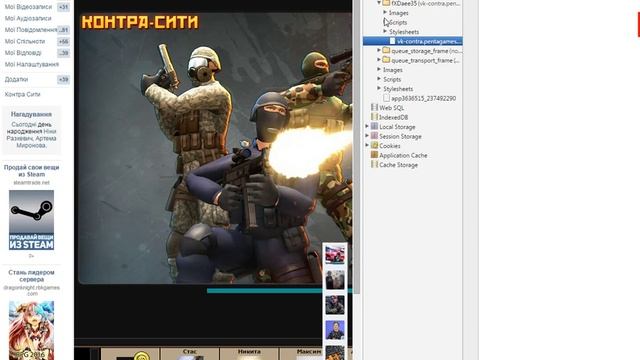Screen dimensions: 640x360
Task: Click the red car friend avatar
Action: click(x=335, y=254)
